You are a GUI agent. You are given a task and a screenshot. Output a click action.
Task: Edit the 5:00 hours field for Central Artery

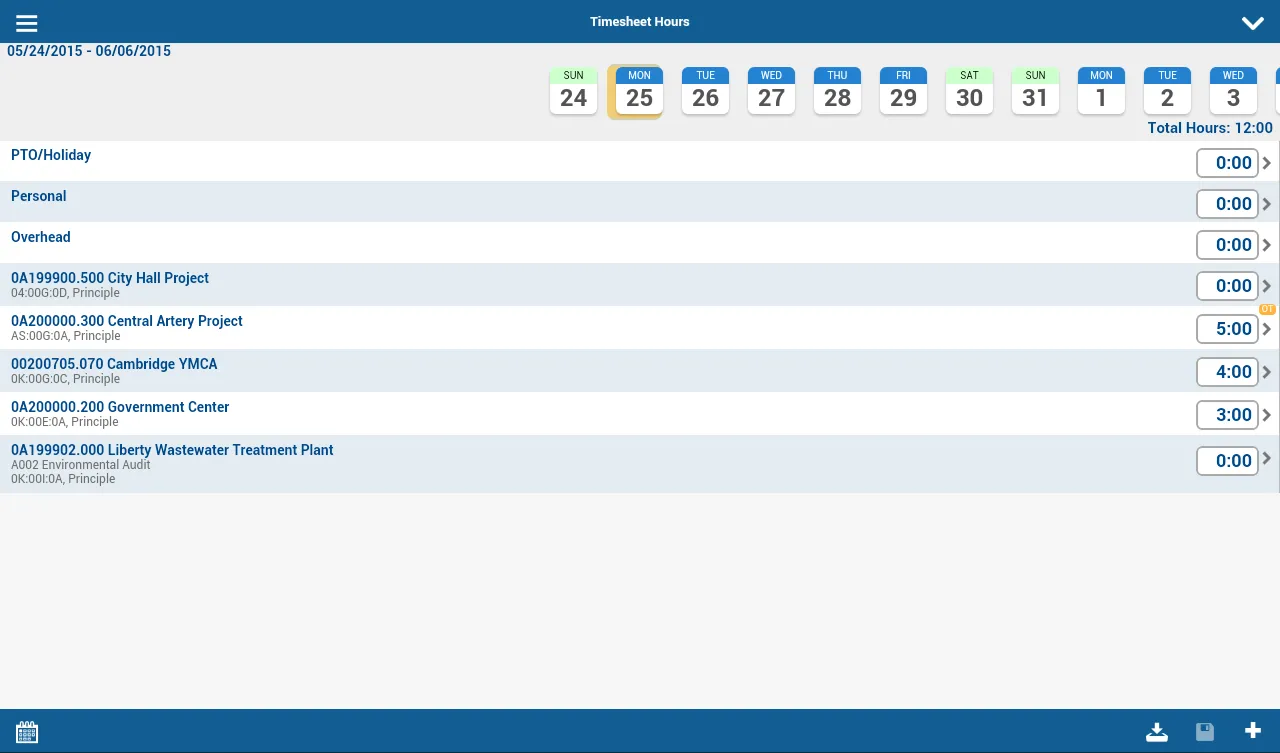pos(1227,329)
